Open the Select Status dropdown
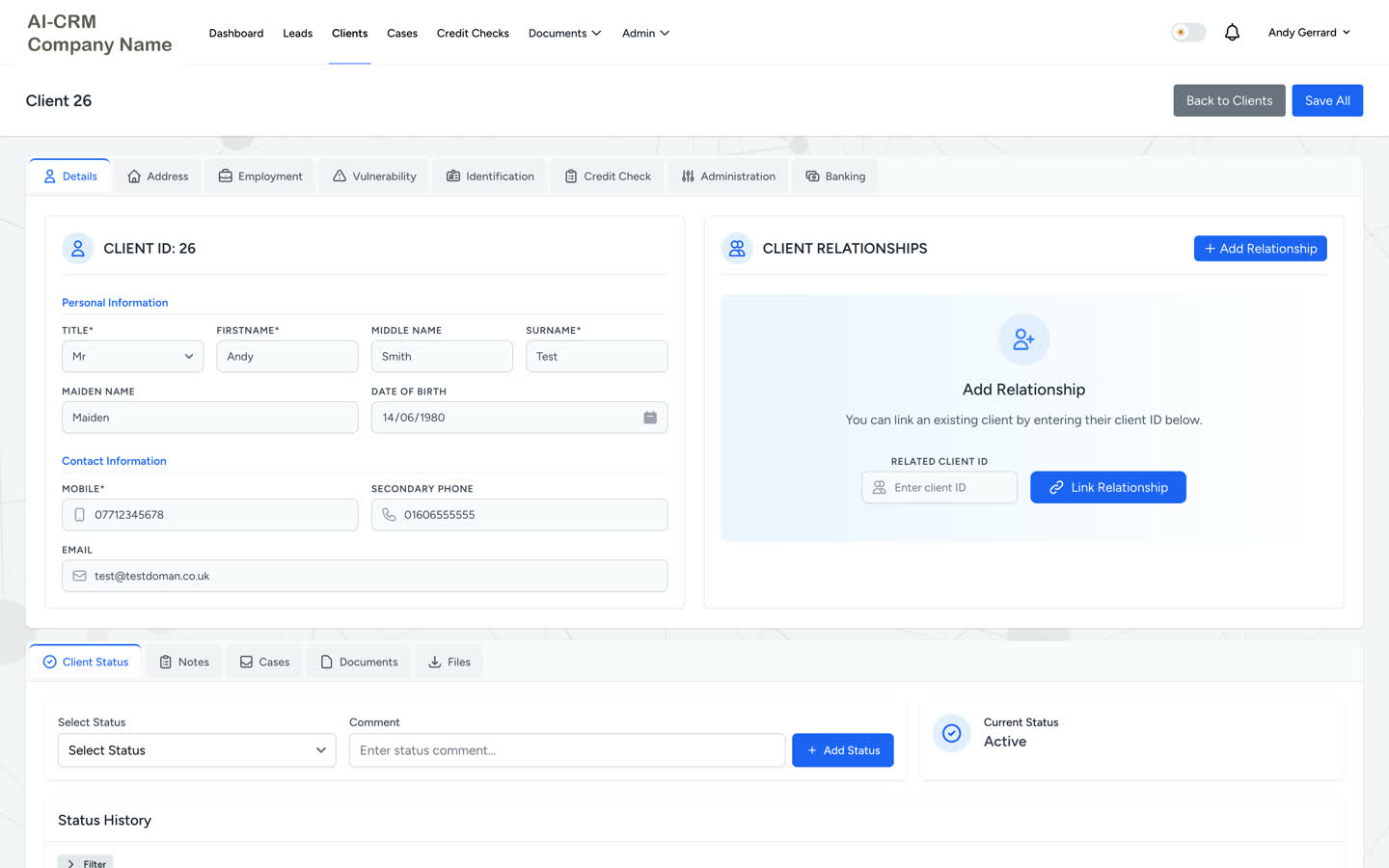The image size is (1389, 868). pyautogui.click(x=197, y=750)
